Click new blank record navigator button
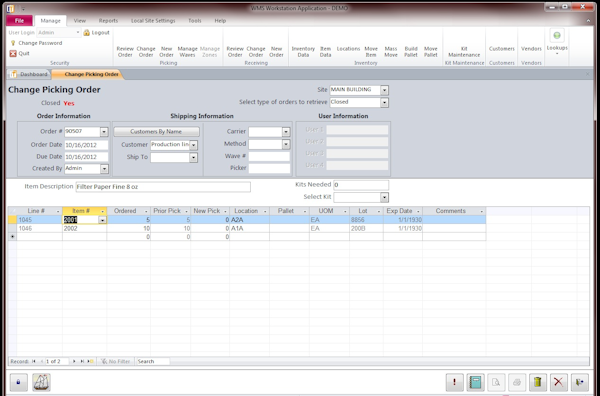600x396 pixels. 90,361
